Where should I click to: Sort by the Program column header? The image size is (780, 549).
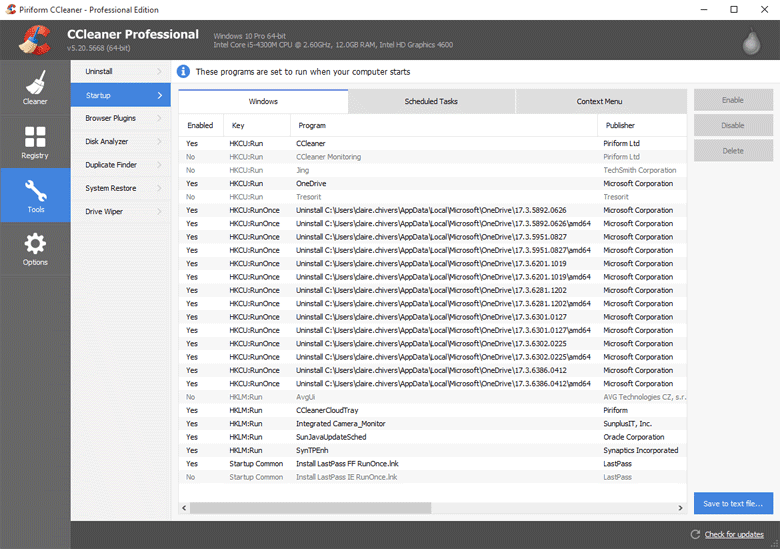444,125
